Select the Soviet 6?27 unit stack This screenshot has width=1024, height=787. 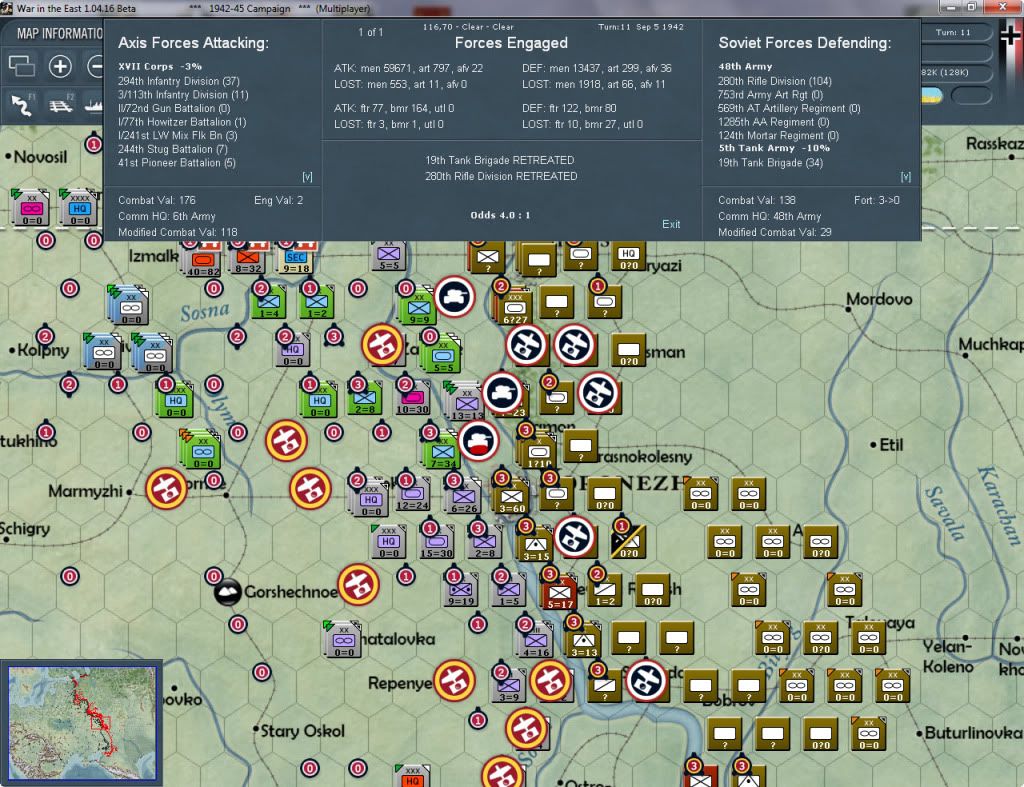click(x=514, y=308)
